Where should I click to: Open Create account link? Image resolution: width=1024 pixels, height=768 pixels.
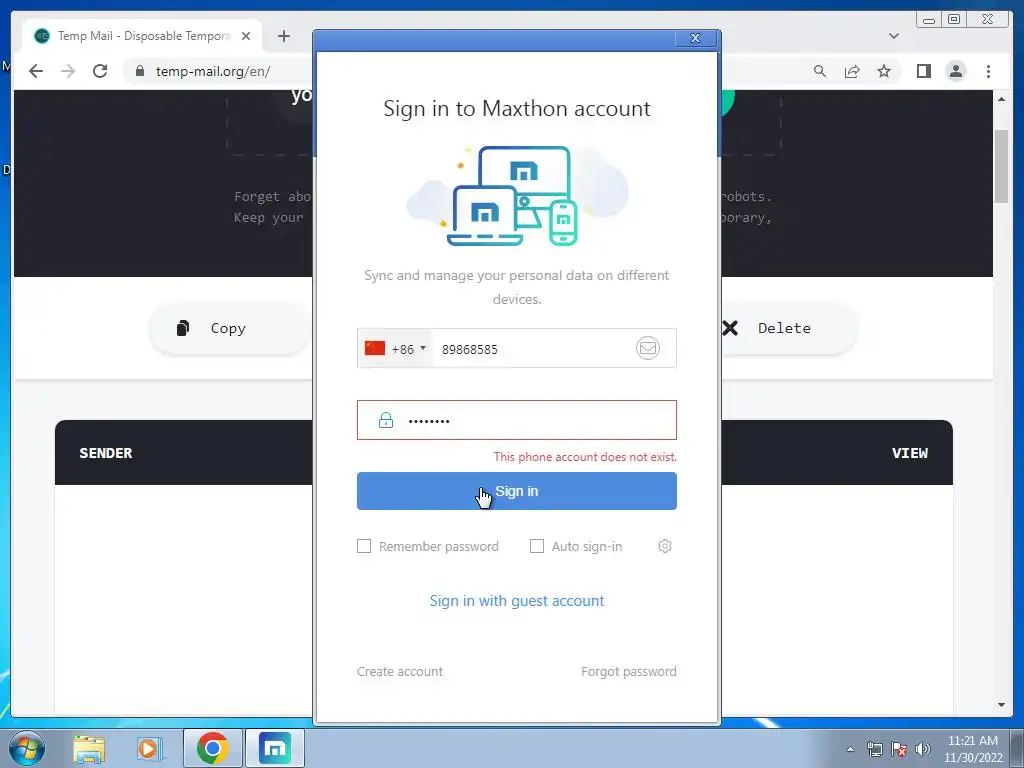coord(400,671)
